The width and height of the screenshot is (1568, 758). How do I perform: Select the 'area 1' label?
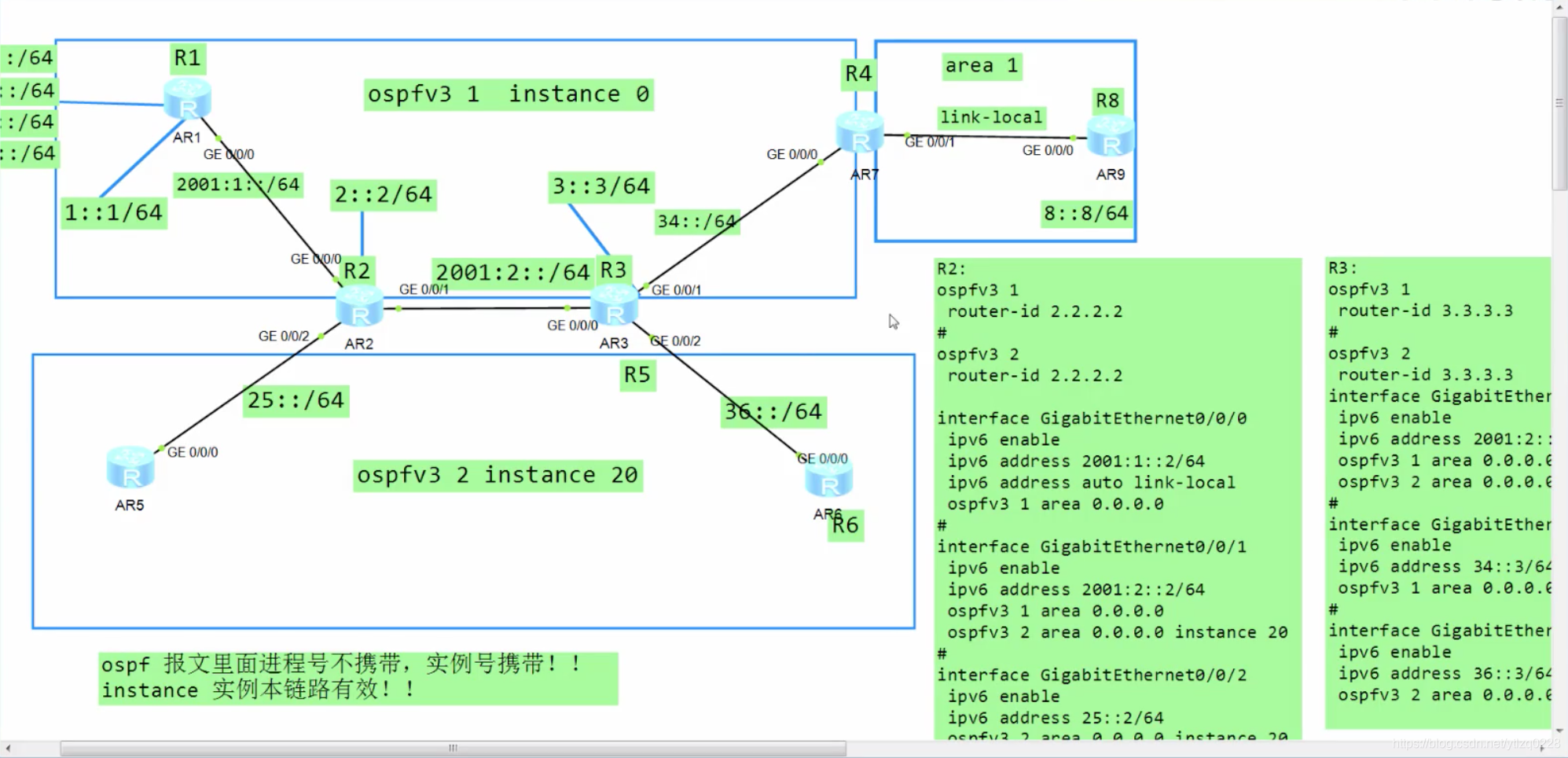tap(982, 65)
